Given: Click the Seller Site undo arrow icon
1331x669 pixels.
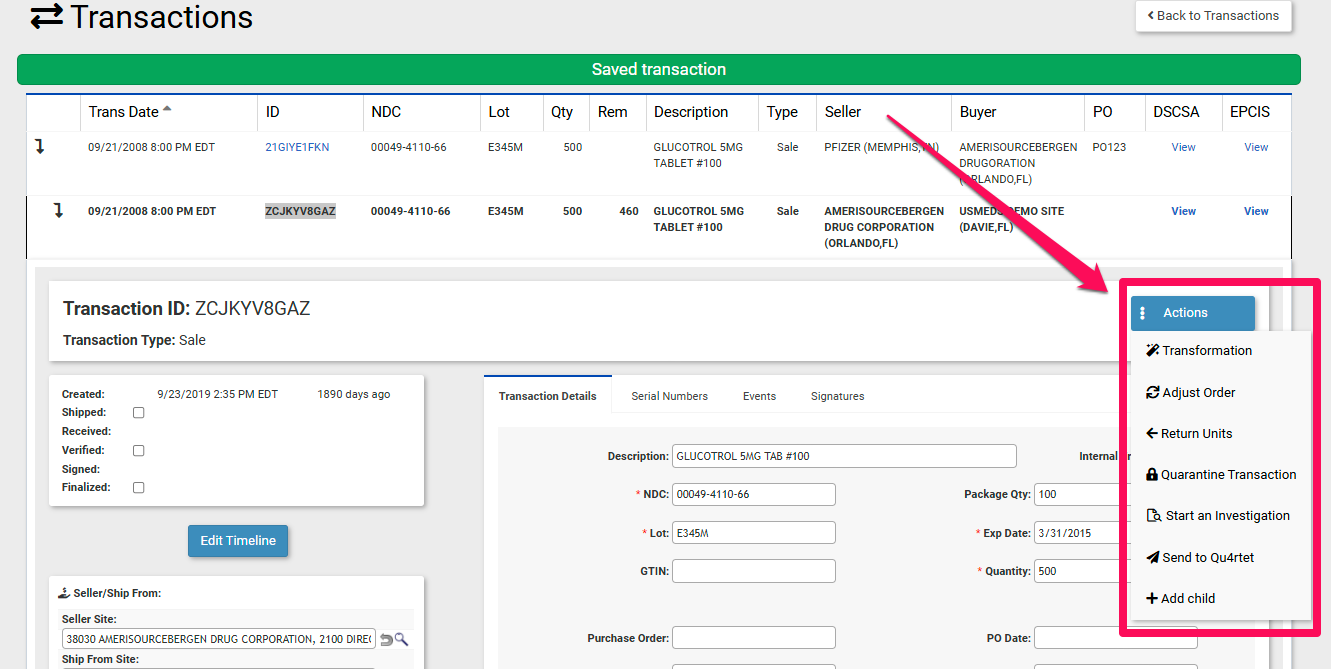Looking at the screenshot, I should 386,639.
